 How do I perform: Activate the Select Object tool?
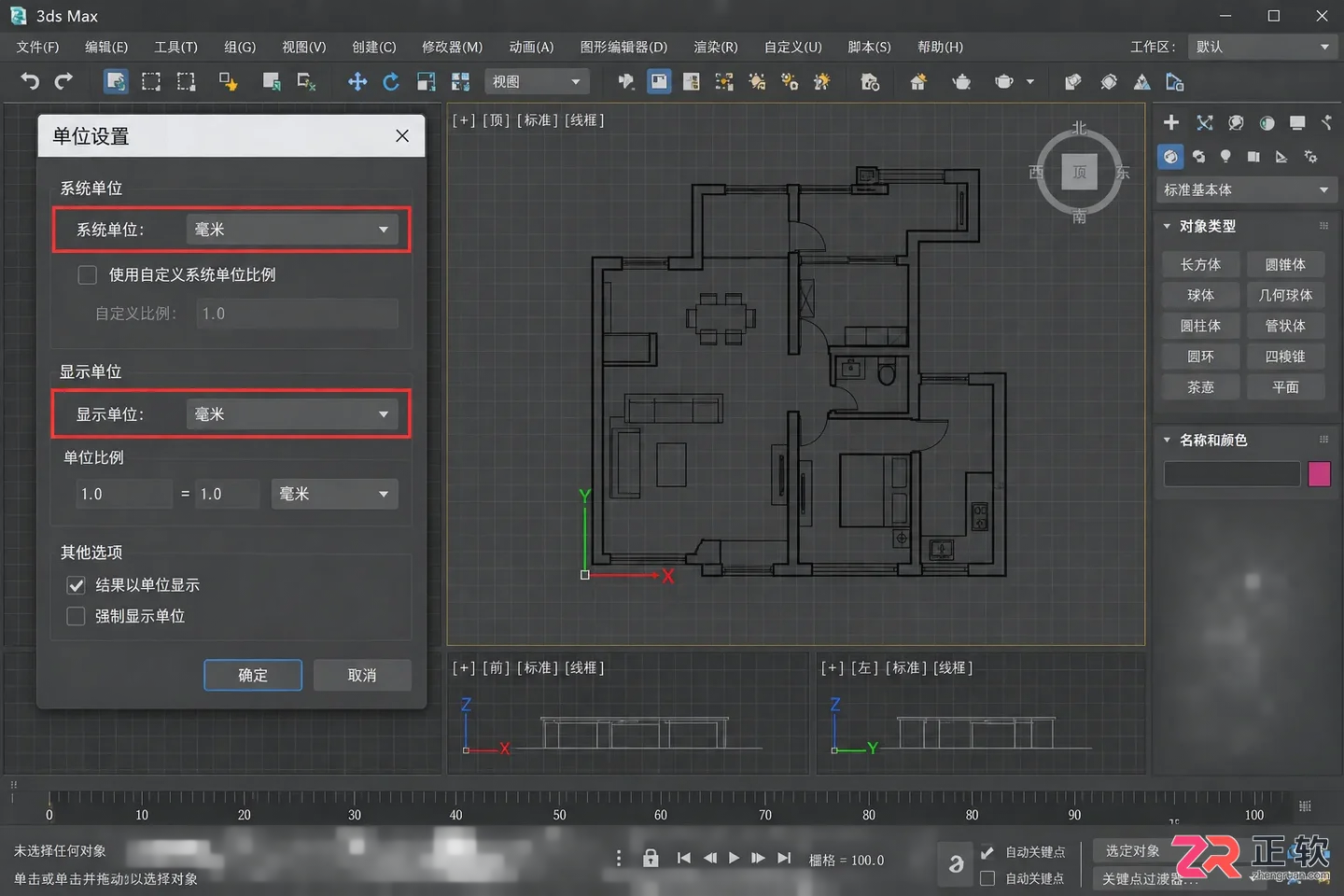point(116,82)
